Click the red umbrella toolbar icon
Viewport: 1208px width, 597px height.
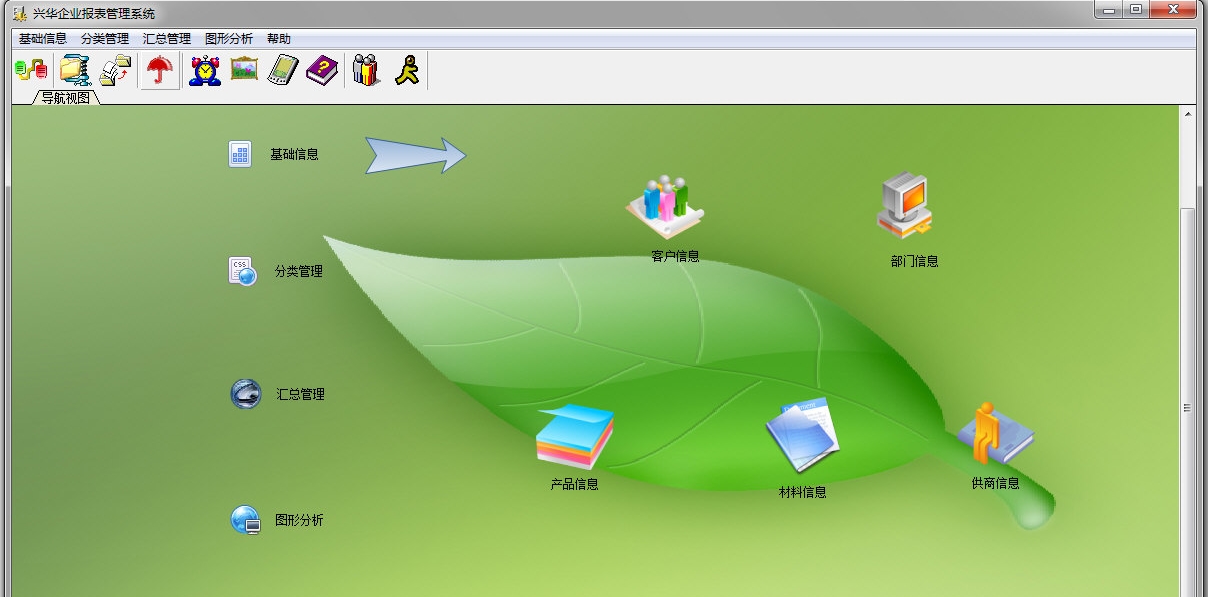[160, 71]
